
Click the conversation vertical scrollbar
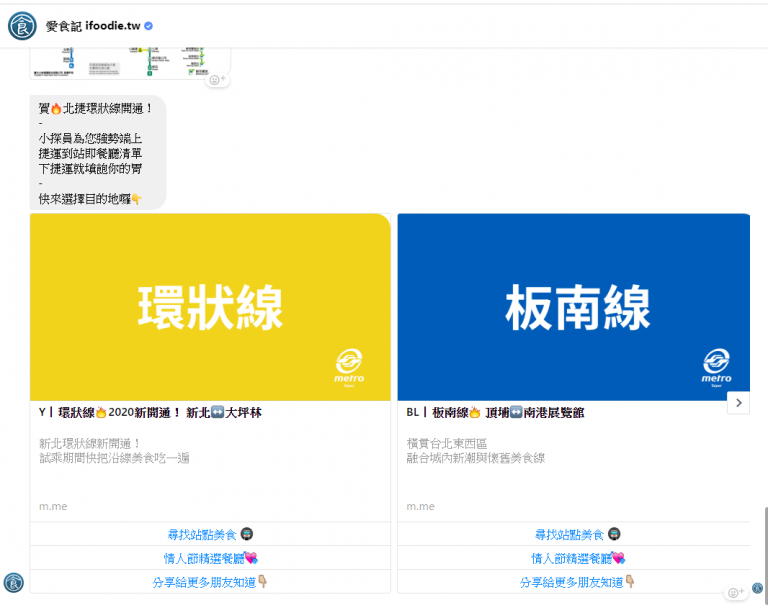coord(765,554)
